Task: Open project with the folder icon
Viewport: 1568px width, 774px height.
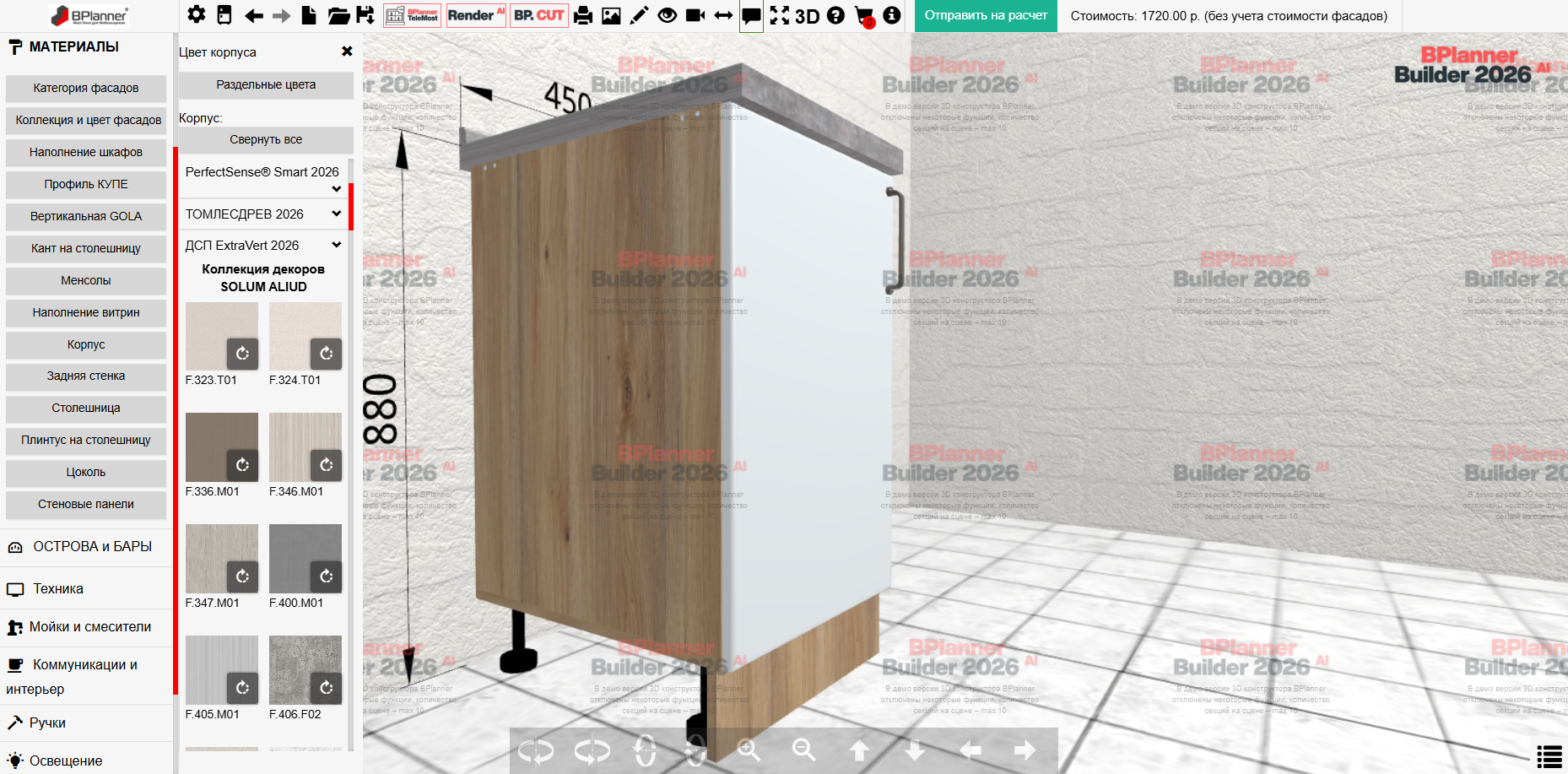Action: tap(338, 15)
